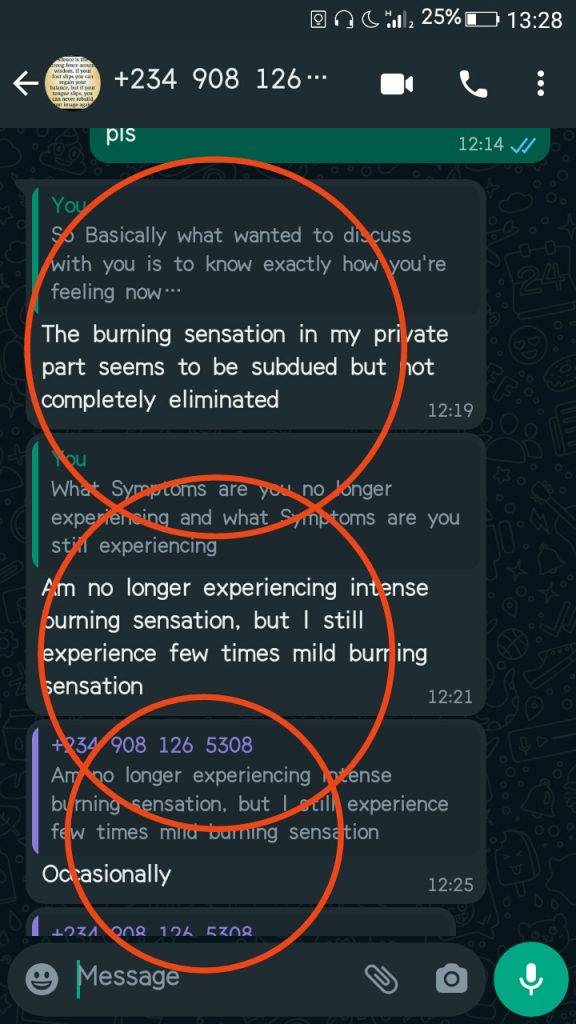Tap quoted "What Symptoms are you no longer" reply
The width and height of the screenshot is (576, 1024).
click(257, 503)
